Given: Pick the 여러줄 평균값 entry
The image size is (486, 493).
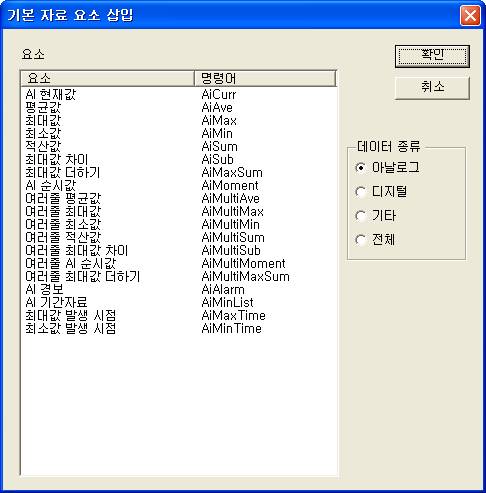Looking at the screenshot, I should [179, 199].
